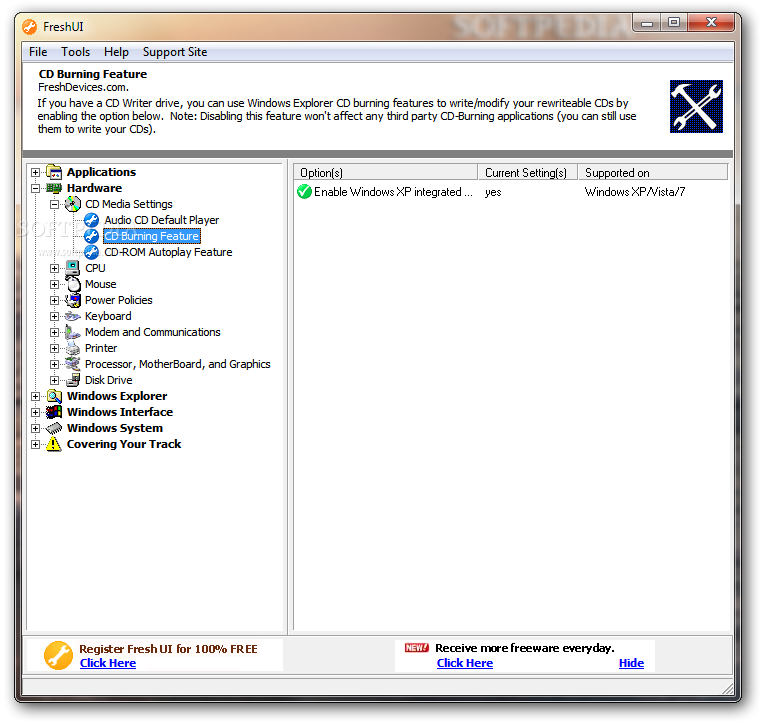Click the Mouse icon in the tree
The height and width of the screenshot is (723, 762).
[x=73, y=284]
